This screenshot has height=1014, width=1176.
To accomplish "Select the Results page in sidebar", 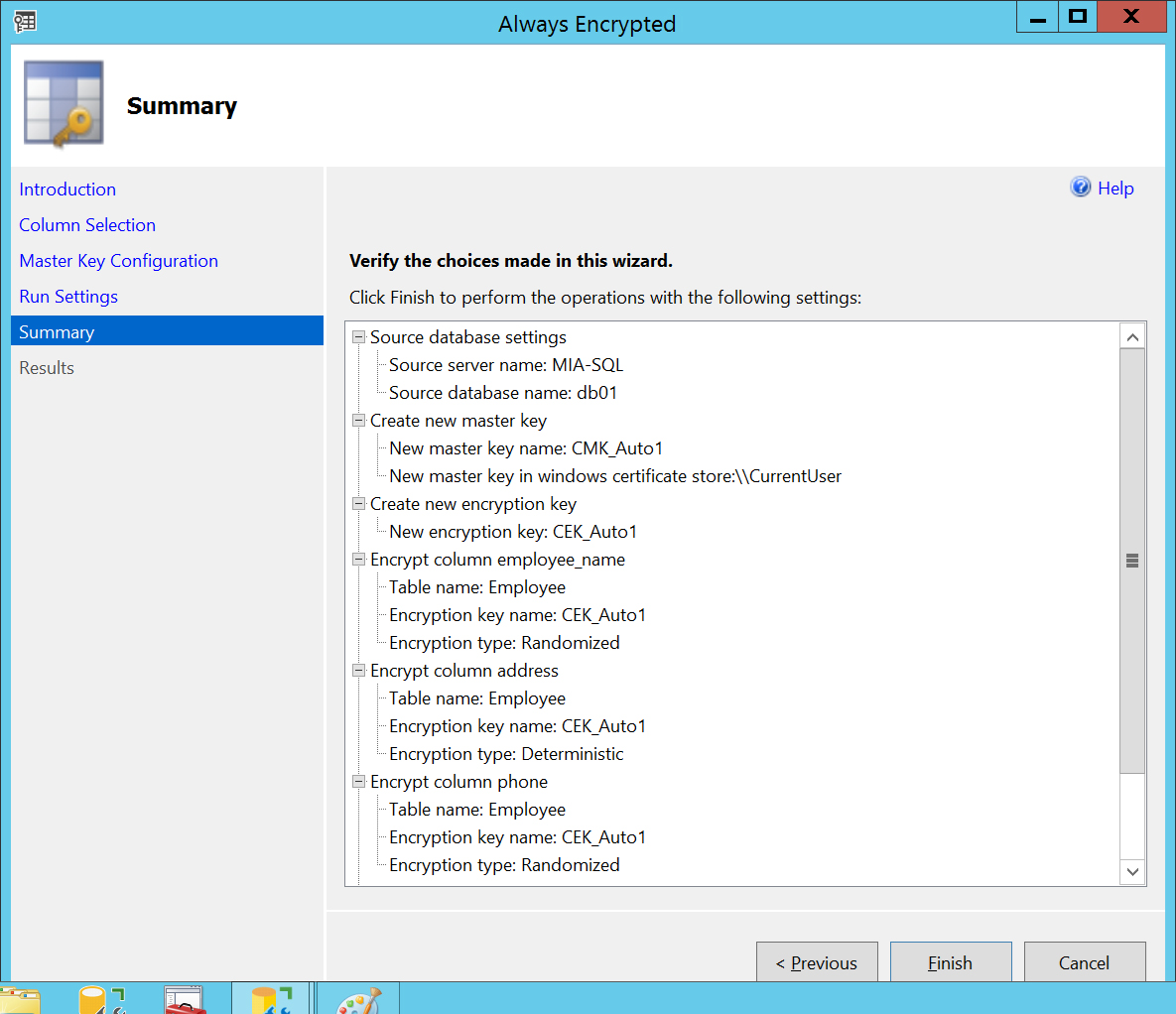I will [x=47, y=368].
